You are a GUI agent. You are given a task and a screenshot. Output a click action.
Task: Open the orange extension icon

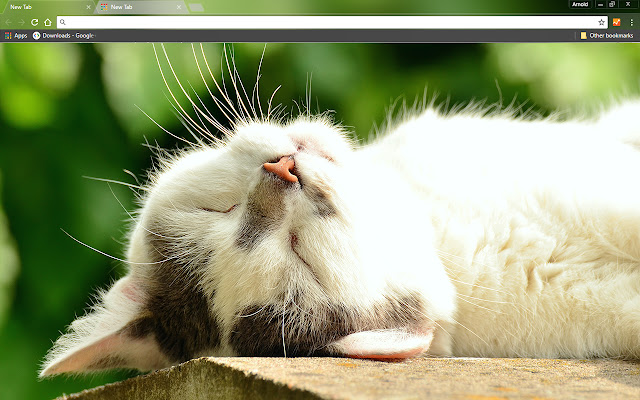616,22
